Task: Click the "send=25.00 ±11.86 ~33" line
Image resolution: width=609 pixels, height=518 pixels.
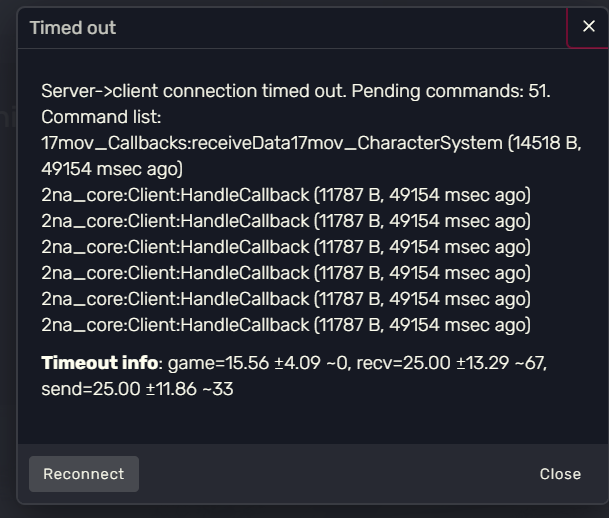Action: click(137, 389)
